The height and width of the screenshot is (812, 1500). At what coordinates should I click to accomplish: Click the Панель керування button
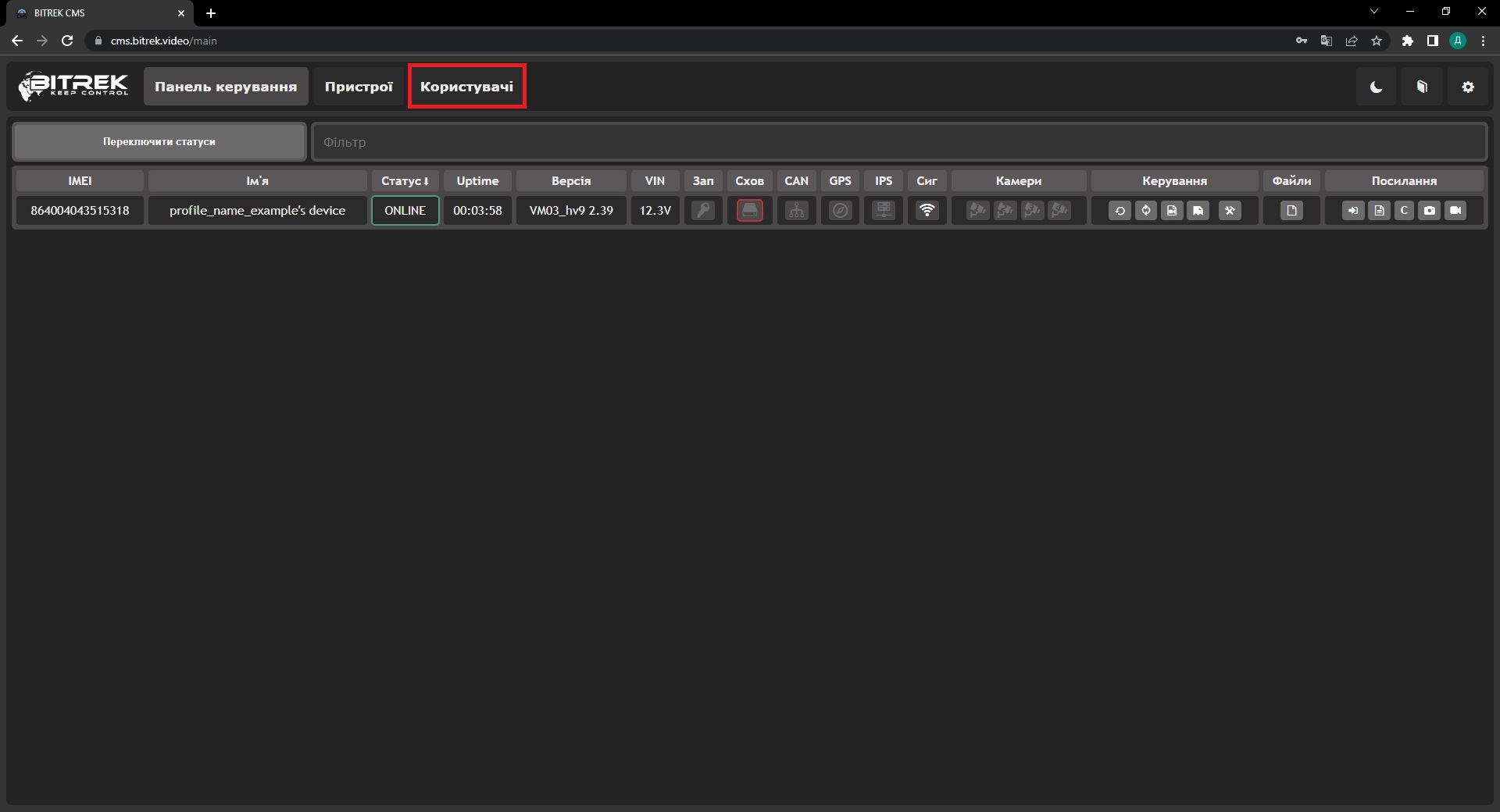(x=226, y=87)
